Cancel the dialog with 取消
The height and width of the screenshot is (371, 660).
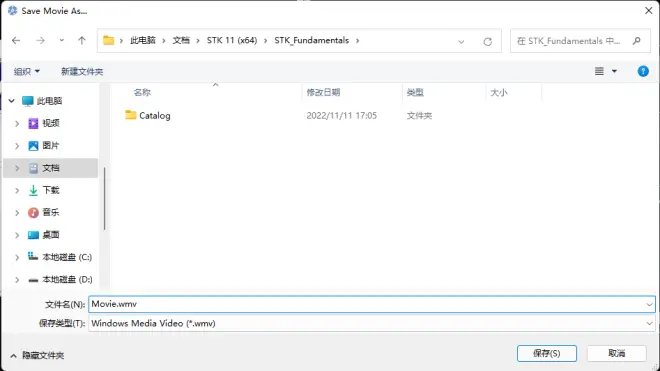pos(617,353)
